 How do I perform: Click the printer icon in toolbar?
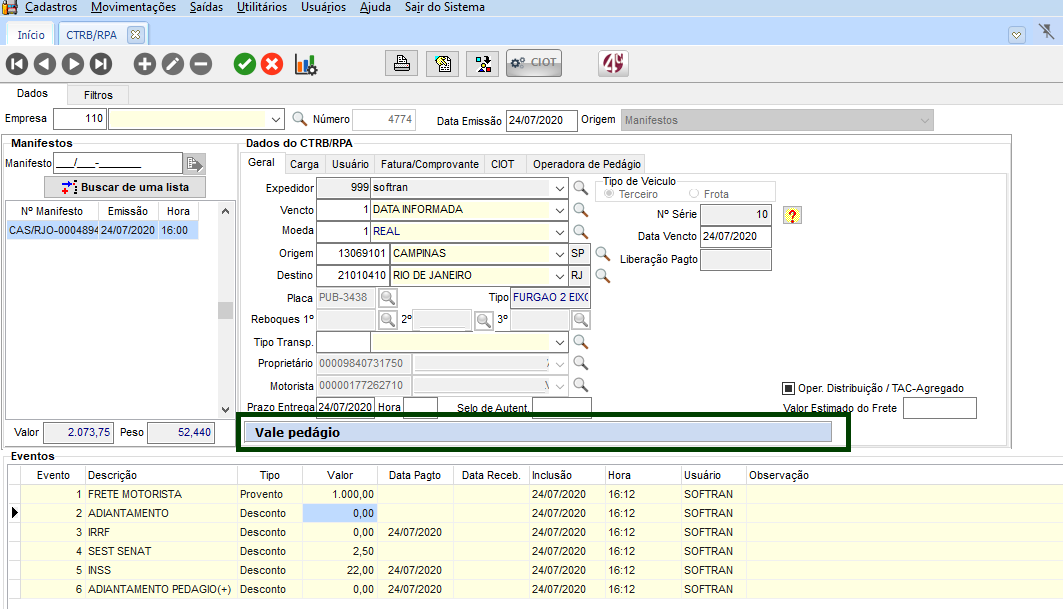(401, 64)
